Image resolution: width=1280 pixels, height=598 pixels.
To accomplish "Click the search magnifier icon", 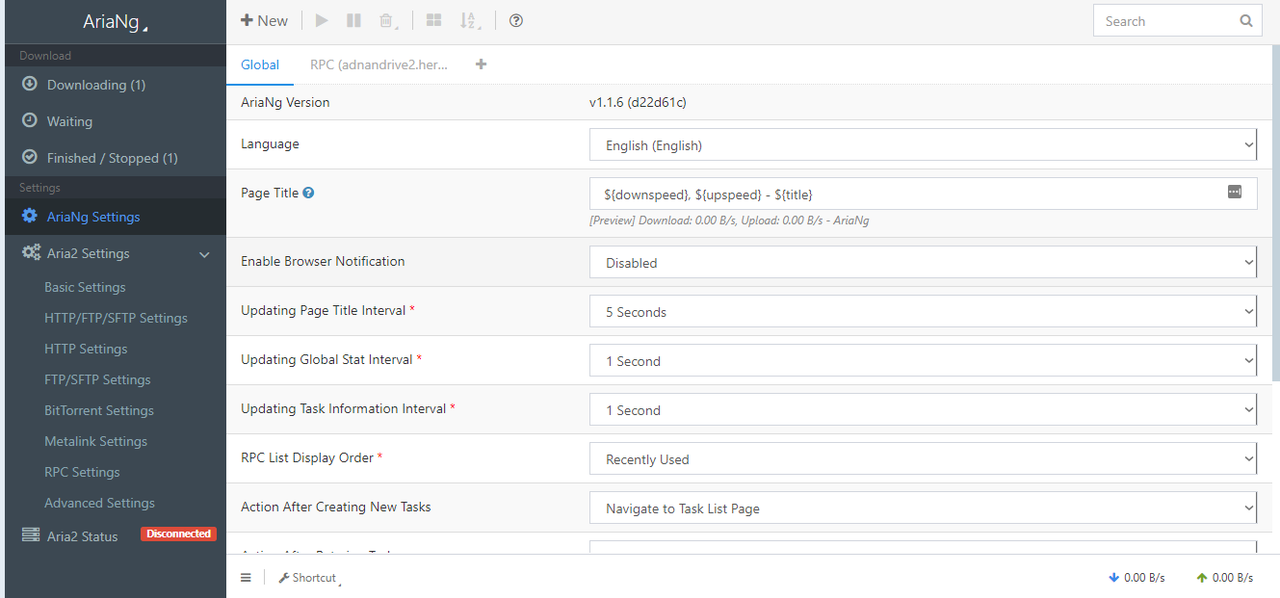I will click(x=1245, y=21).
